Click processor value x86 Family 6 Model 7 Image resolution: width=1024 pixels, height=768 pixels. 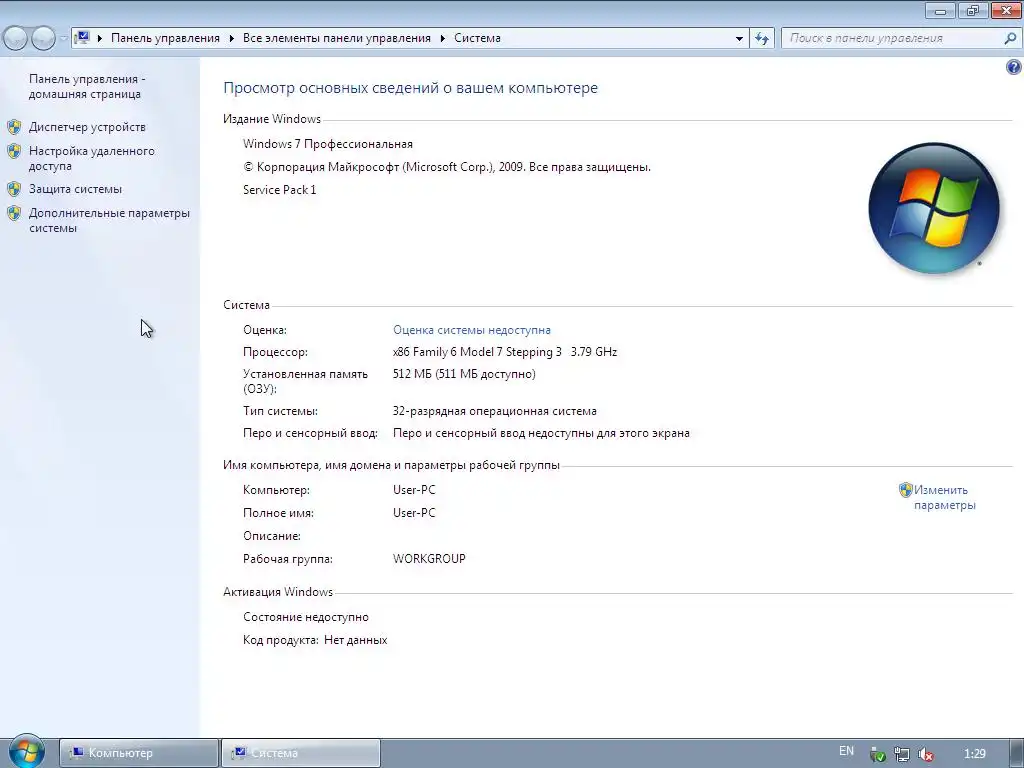pos(505,352)
